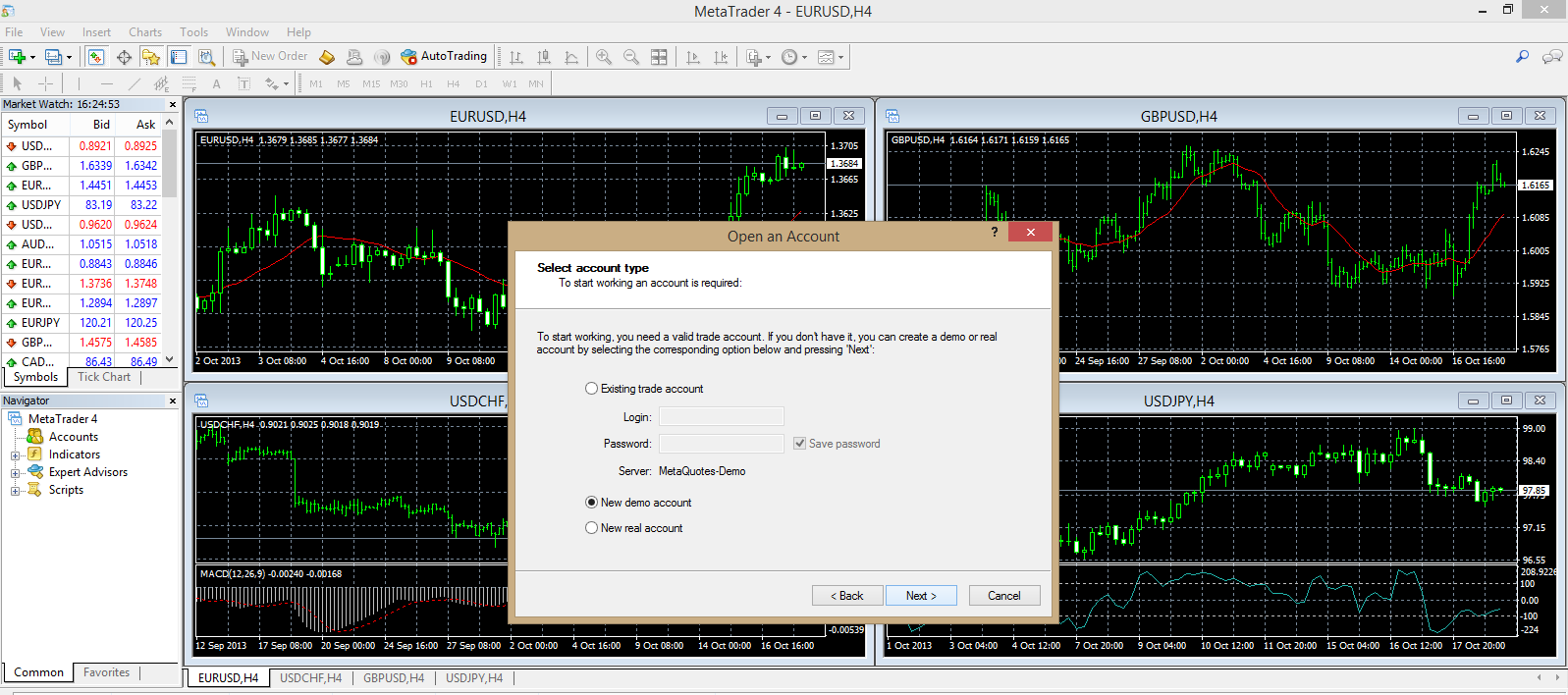Click the Back button in the dialog
Viewport: 1568px width, 695px height.
click(x=847, y=596)
